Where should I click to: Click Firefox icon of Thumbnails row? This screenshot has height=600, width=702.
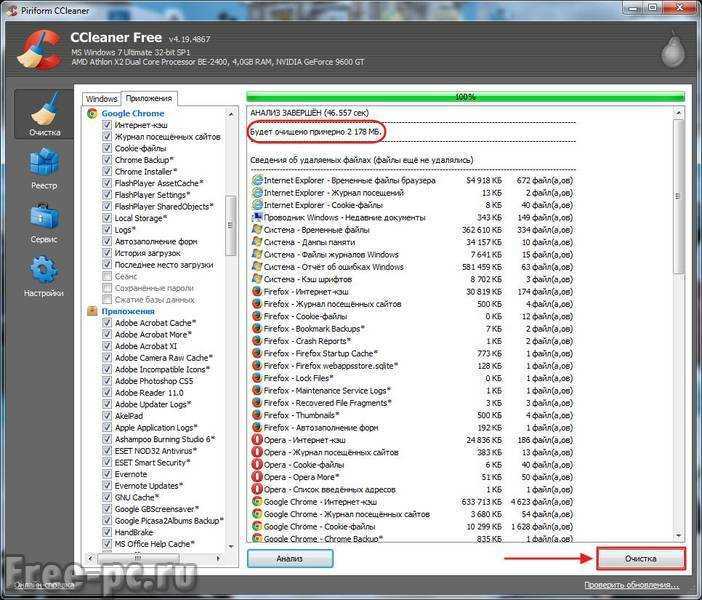pos(257,415)
